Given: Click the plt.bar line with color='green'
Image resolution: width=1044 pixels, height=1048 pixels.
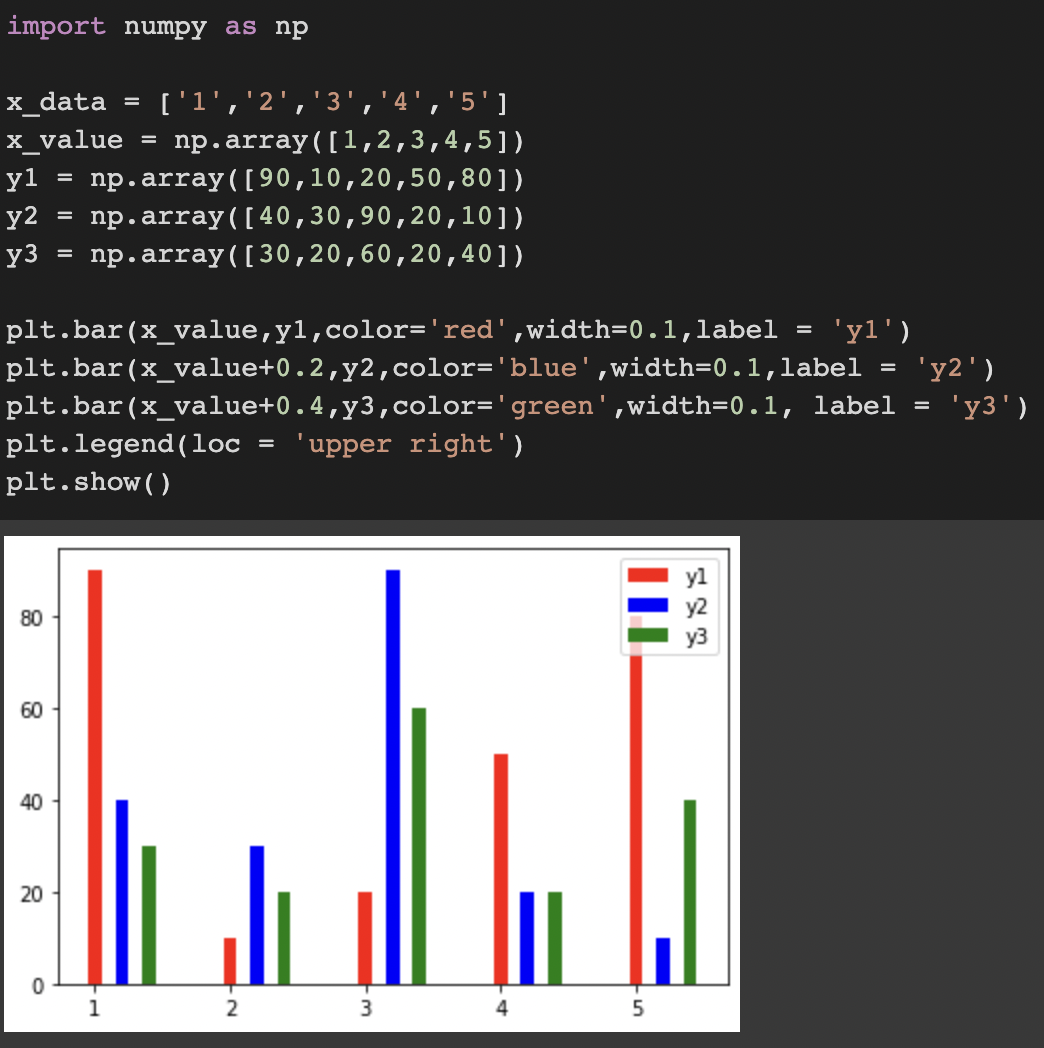Looking at the screenshot, I should click(517, 406).
